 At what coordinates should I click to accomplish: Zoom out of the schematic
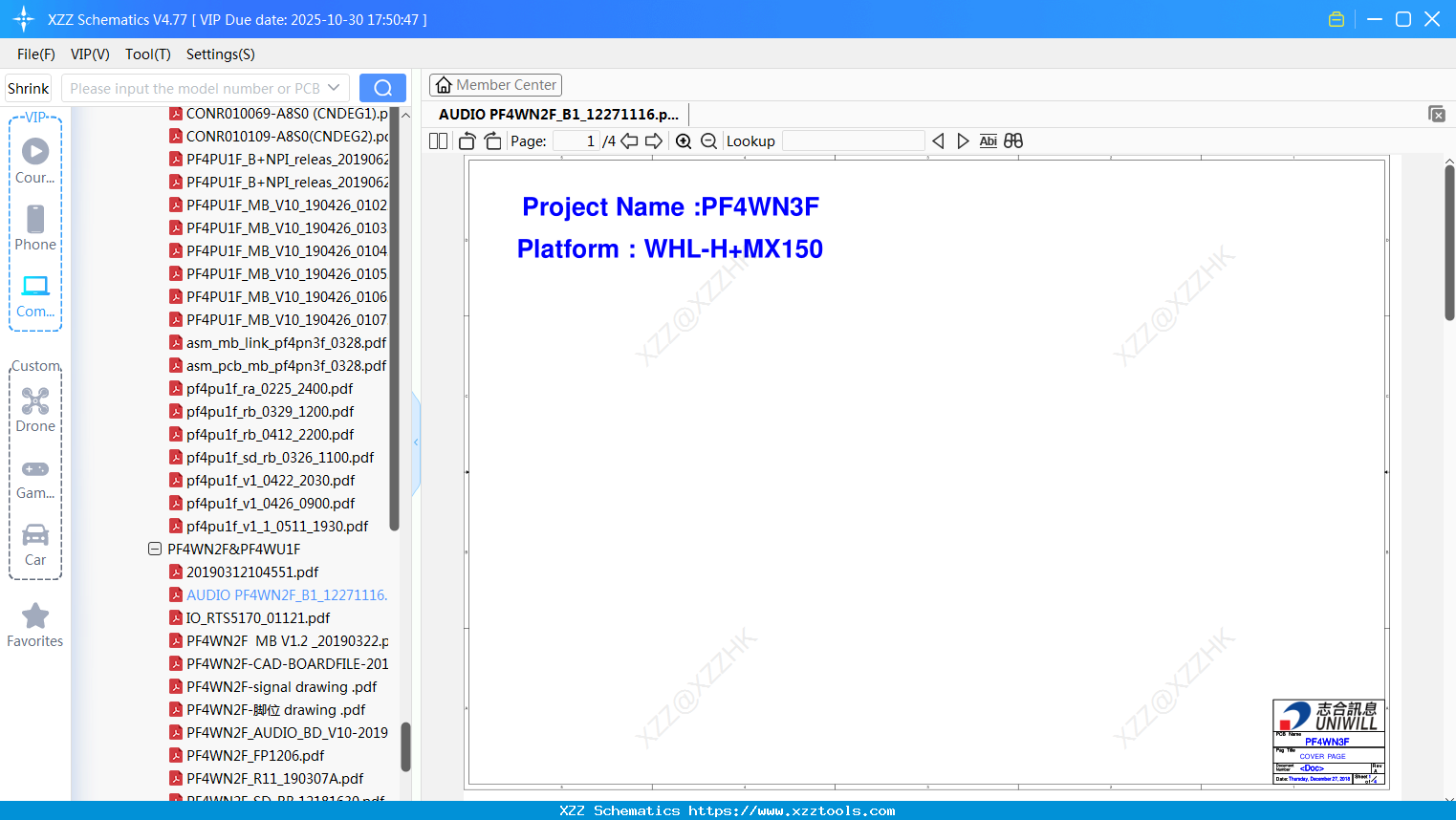click(709, 141)
